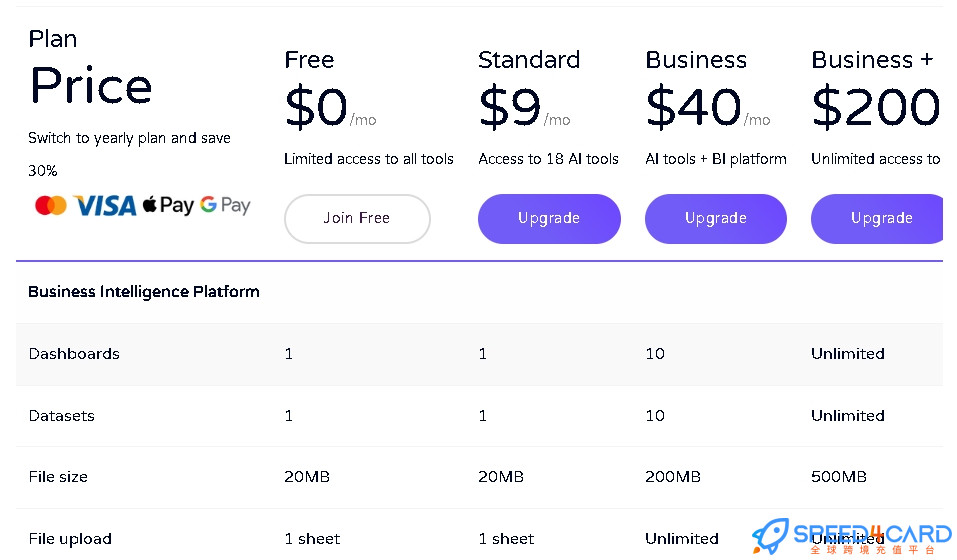Click the yearly plan savings text

point(129,154)
